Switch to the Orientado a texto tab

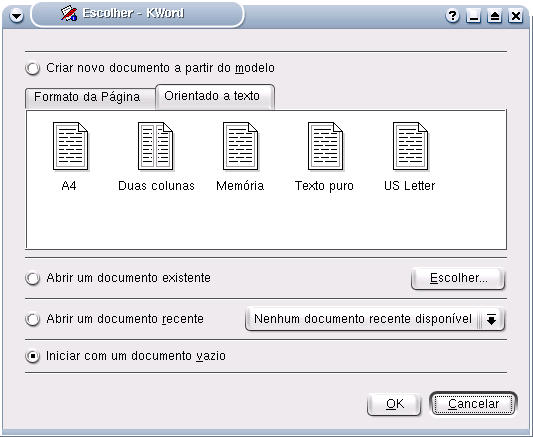[x=215, y=97]
